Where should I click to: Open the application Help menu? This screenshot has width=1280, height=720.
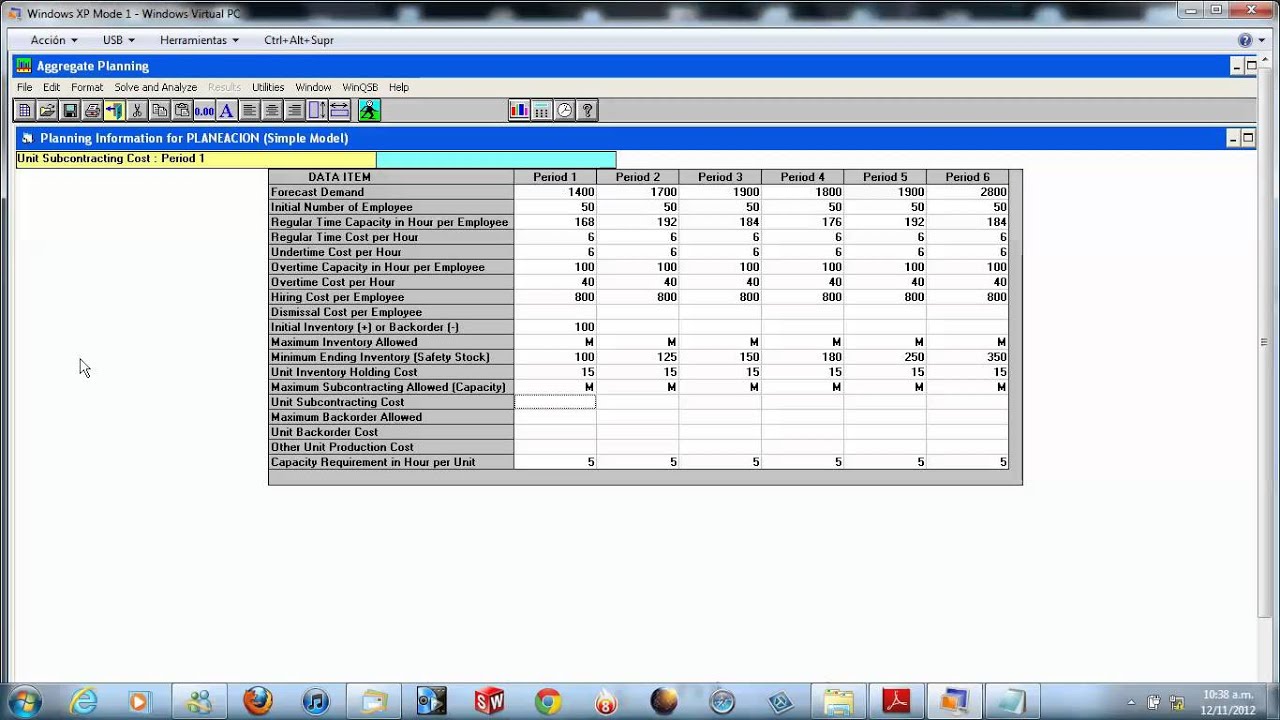point(399,87)
